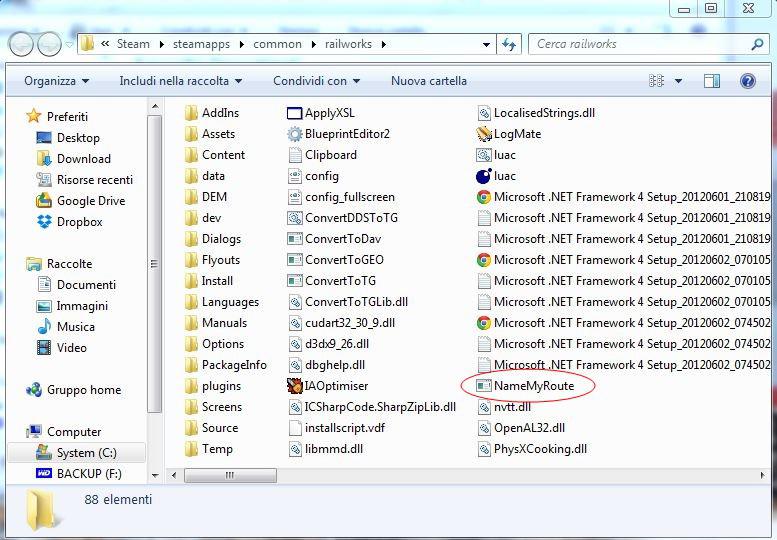Click the Forward navigation button
The image size is (777, 540).
point(50,45)
